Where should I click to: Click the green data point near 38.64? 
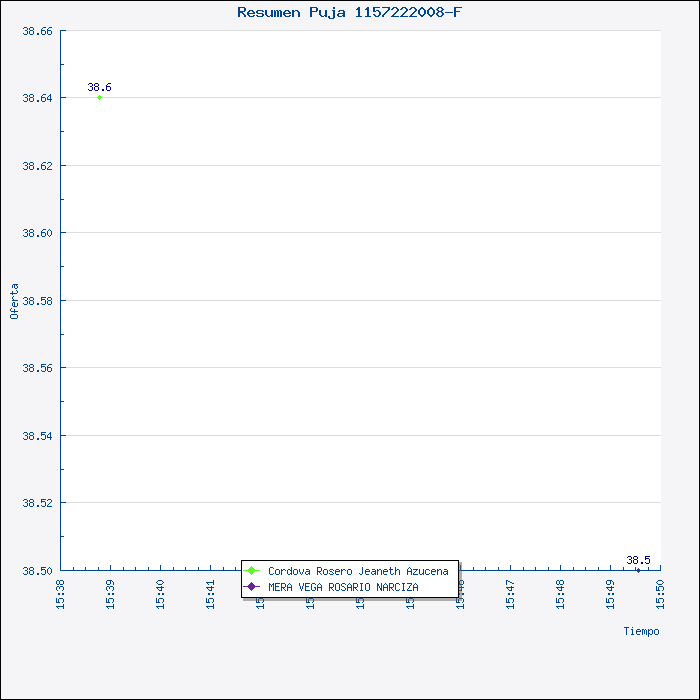[x=99, y=98]
